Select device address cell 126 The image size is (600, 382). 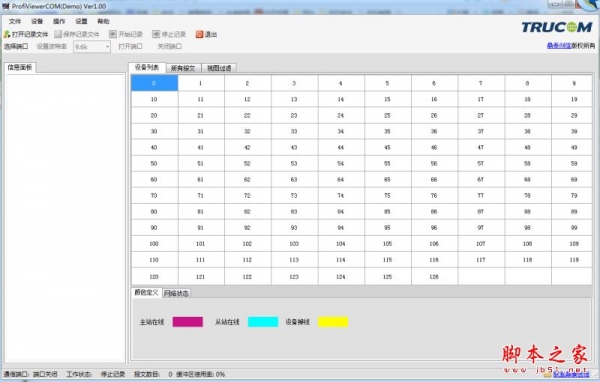(x=434, y=276)
